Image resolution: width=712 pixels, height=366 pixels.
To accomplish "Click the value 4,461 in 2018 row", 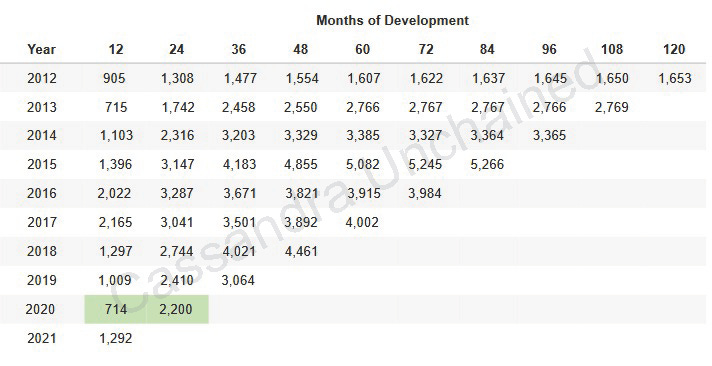I will click(x=301, y=251).
